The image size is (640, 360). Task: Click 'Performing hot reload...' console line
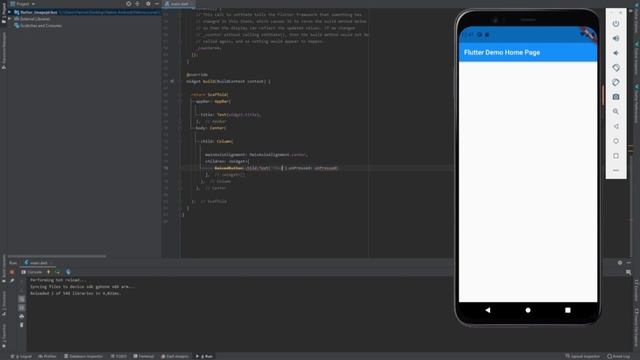point(58,280)
